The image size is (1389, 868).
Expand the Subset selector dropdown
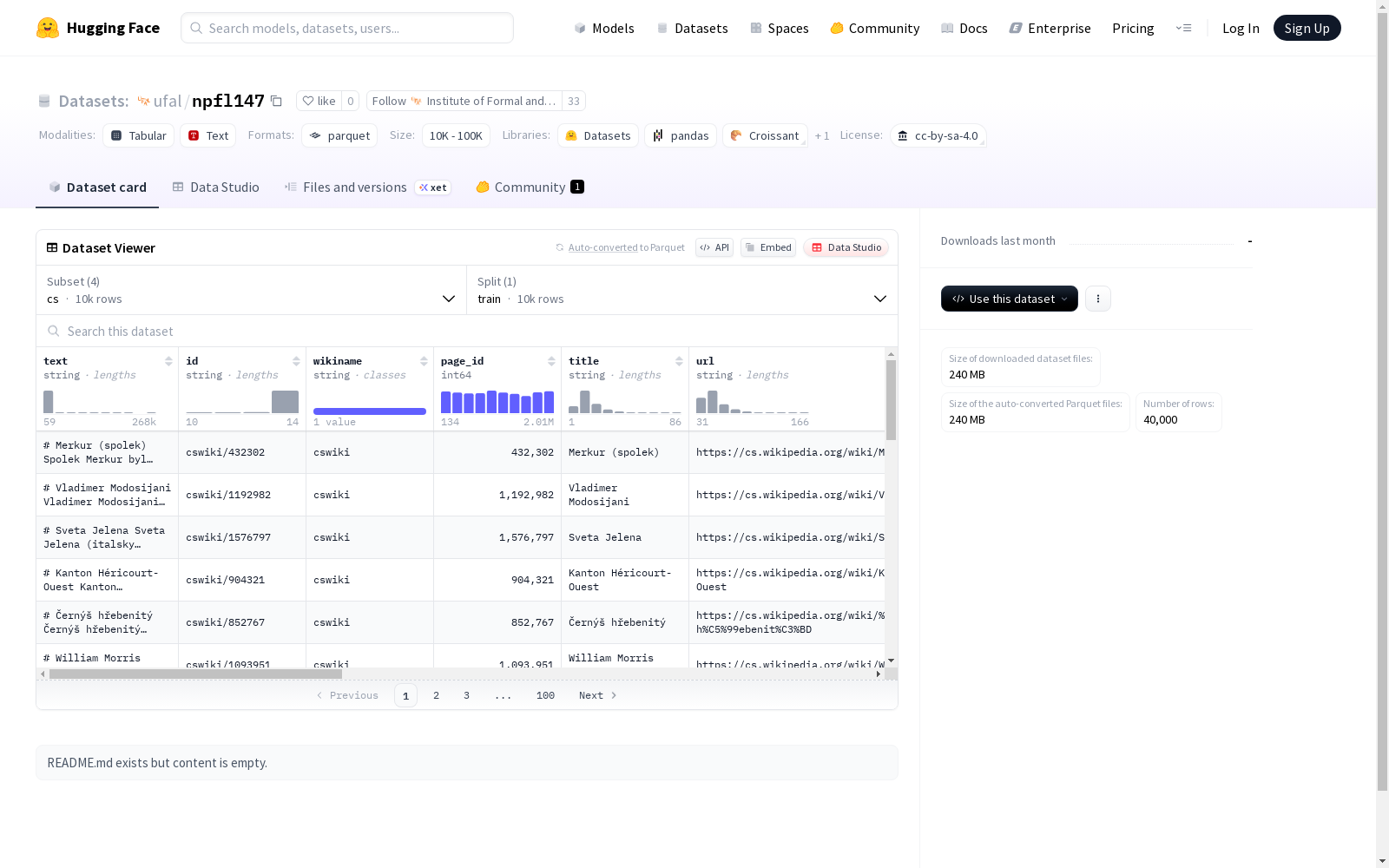coord(252,290)
